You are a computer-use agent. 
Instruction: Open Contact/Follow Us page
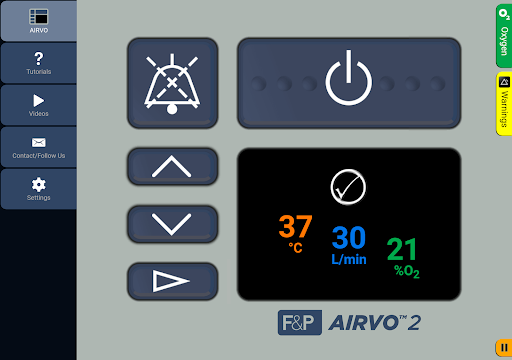pos(39,147)
